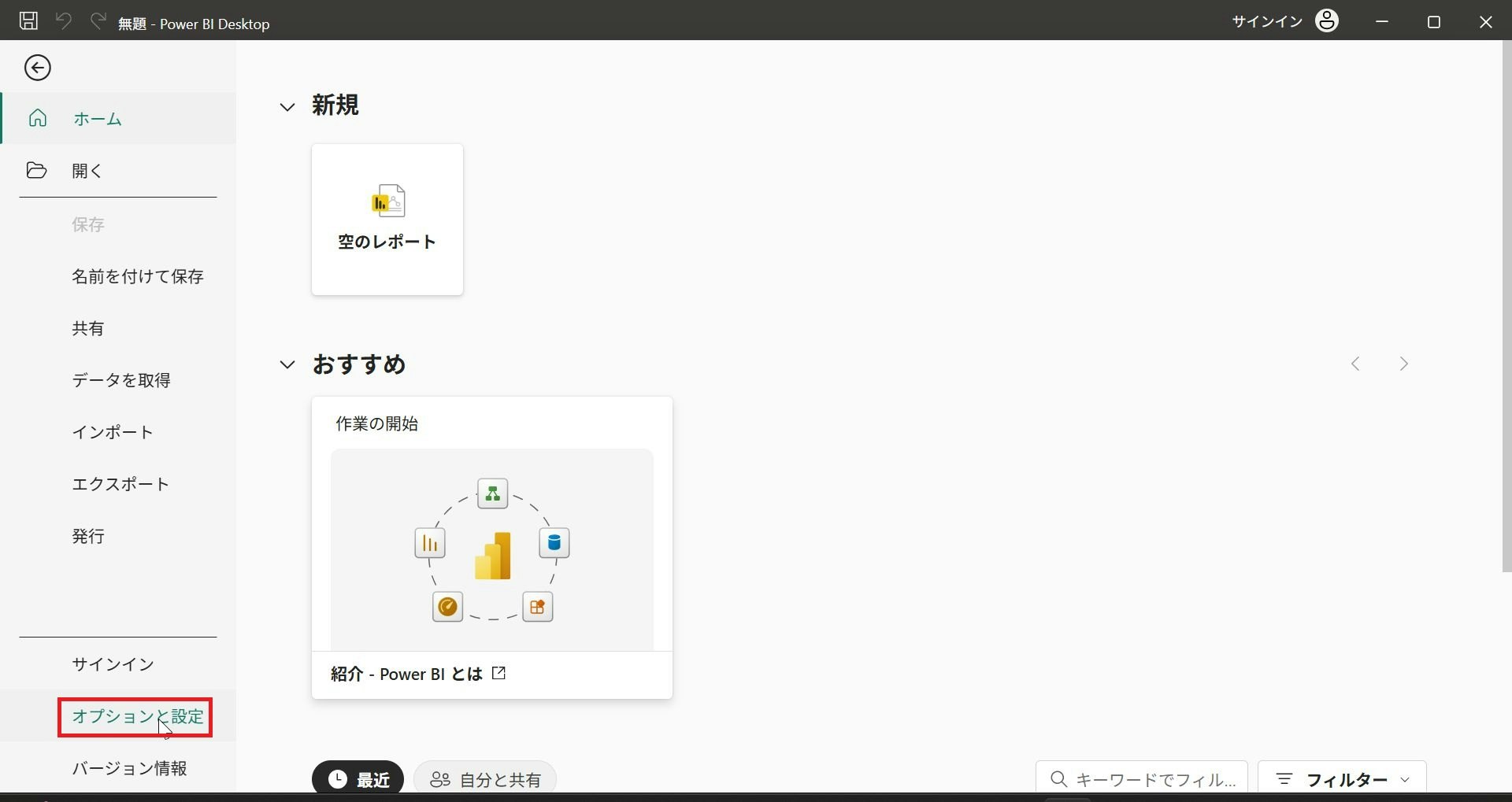Click the undo arrow icon

tap(64, 21)
